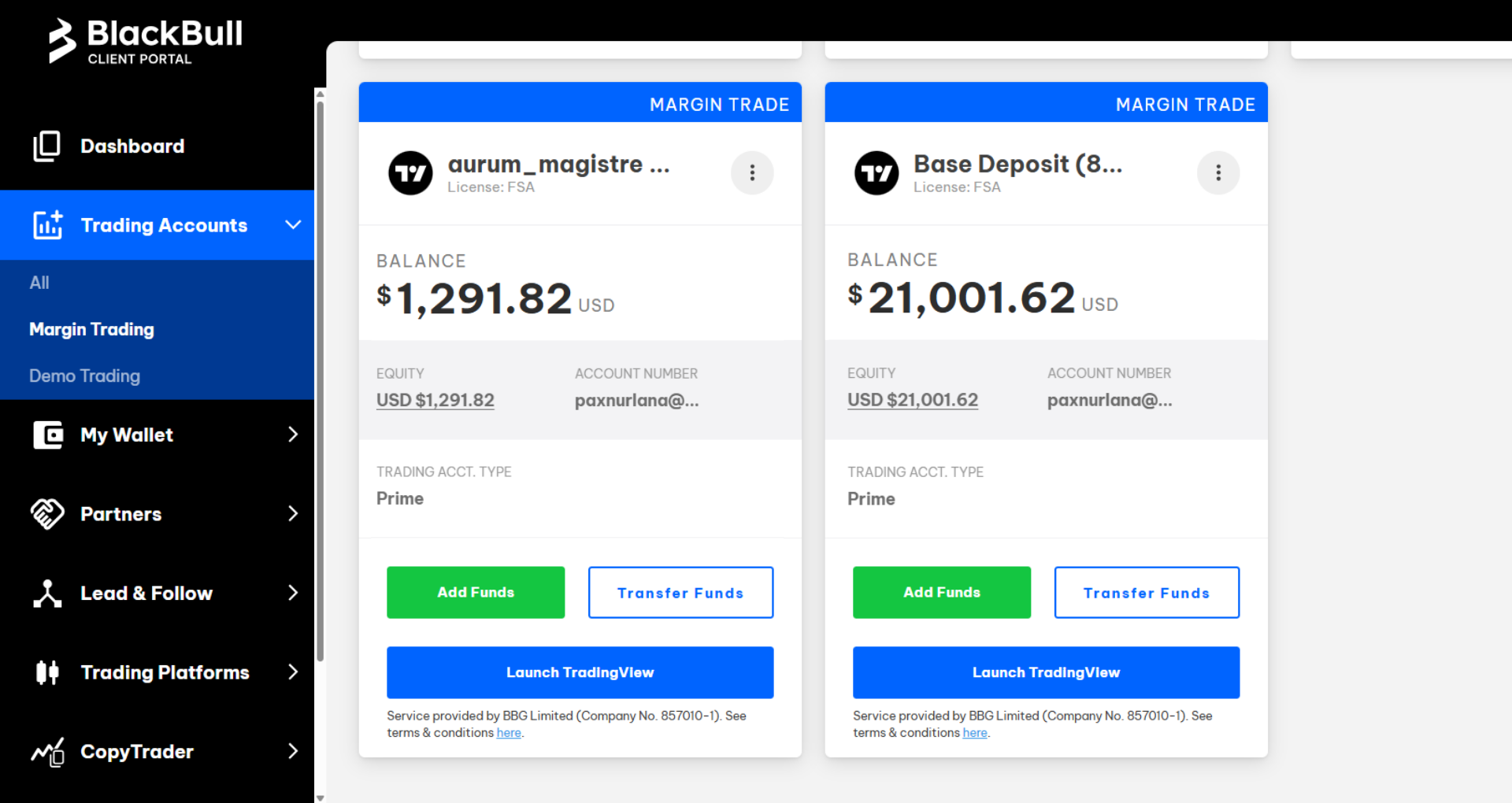
Task: Add Funds to aurum_magistre account
Action: click(476, 592)
